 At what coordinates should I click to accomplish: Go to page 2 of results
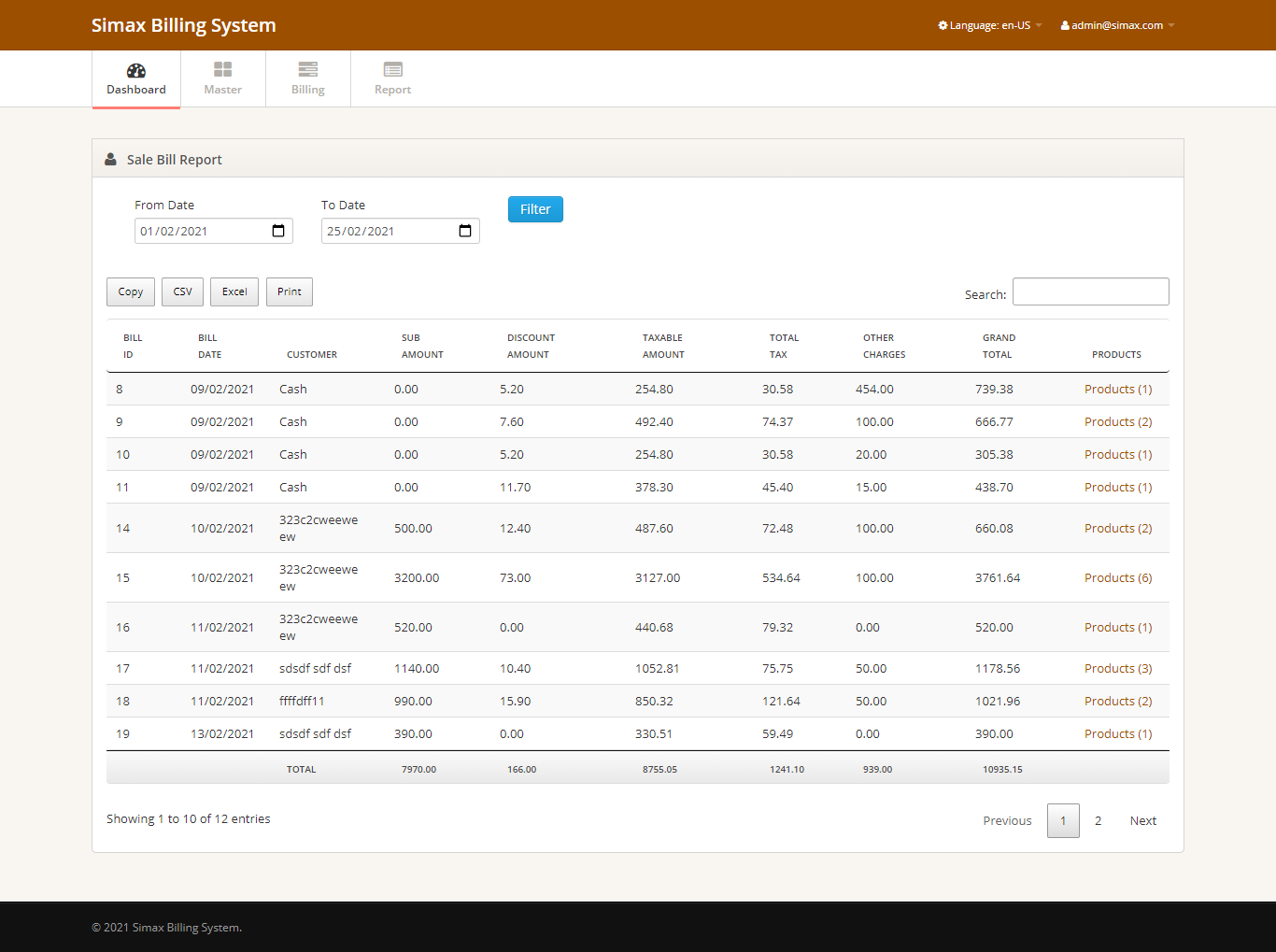click(1099, 820)
